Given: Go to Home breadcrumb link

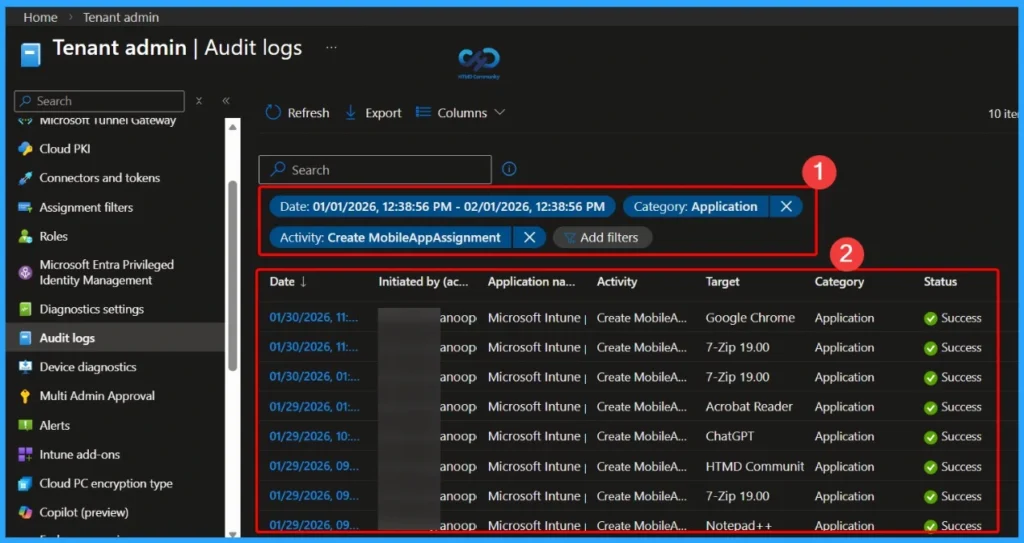Looking at the screenshot, I should pos(40,18).
